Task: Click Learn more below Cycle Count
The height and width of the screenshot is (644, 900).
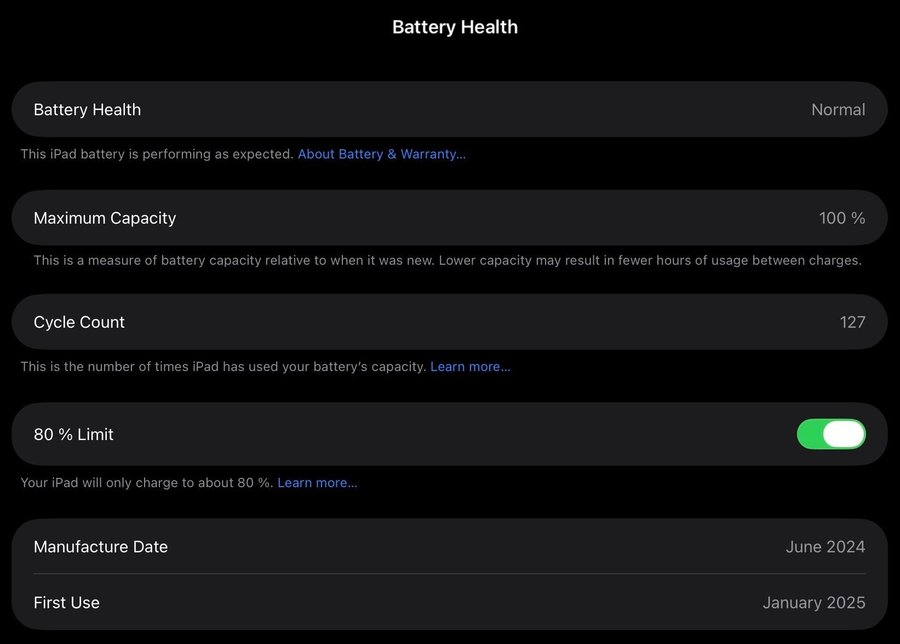Action: pos(470,367)
